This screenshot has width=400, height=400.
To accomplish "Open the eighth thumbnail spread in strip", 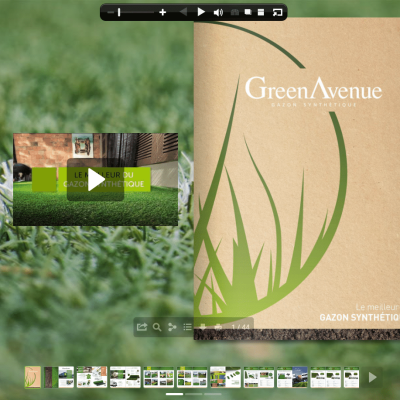I will [259, 377].
